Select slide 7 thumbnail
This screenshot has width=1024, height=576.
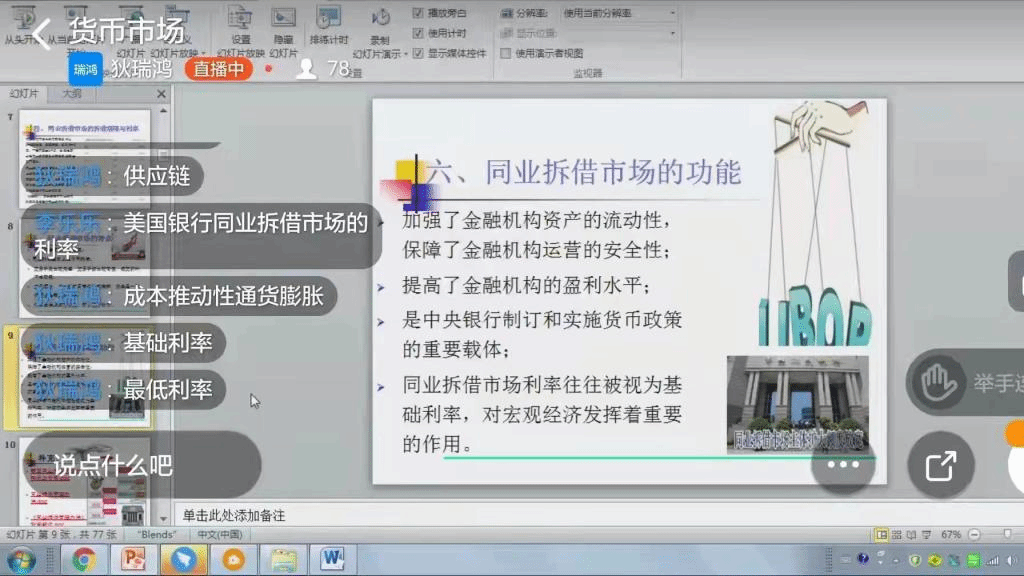click(x=85, y=157)
